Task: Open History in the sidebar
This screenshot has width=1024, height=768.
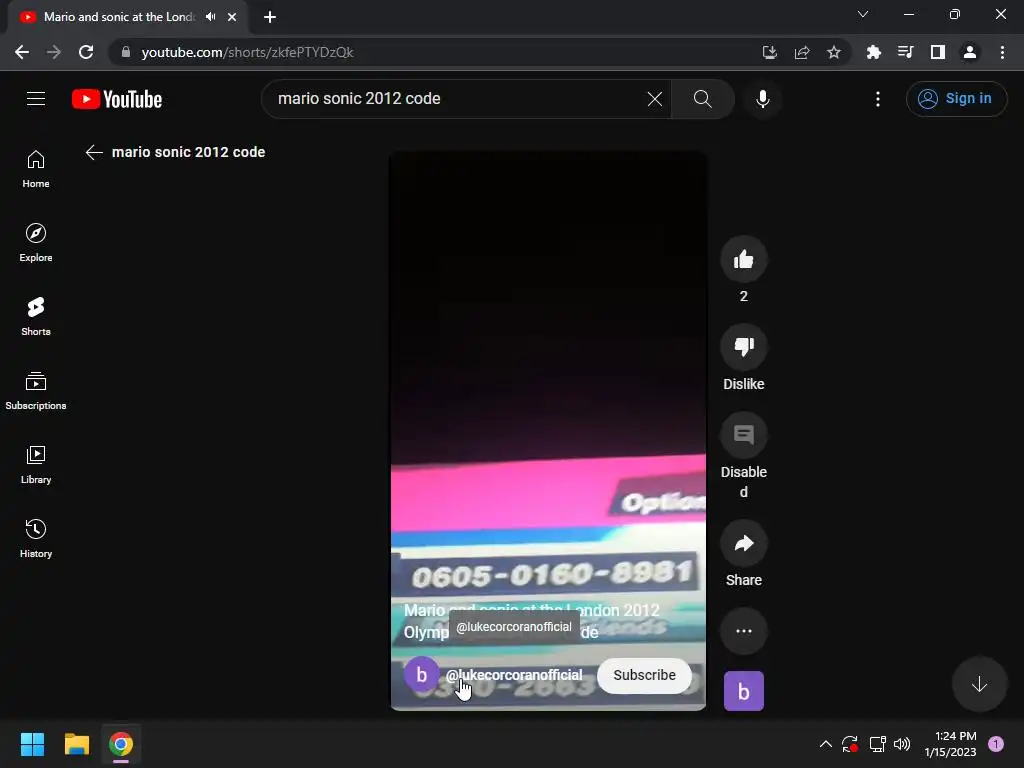Action: tap(36, 538)
